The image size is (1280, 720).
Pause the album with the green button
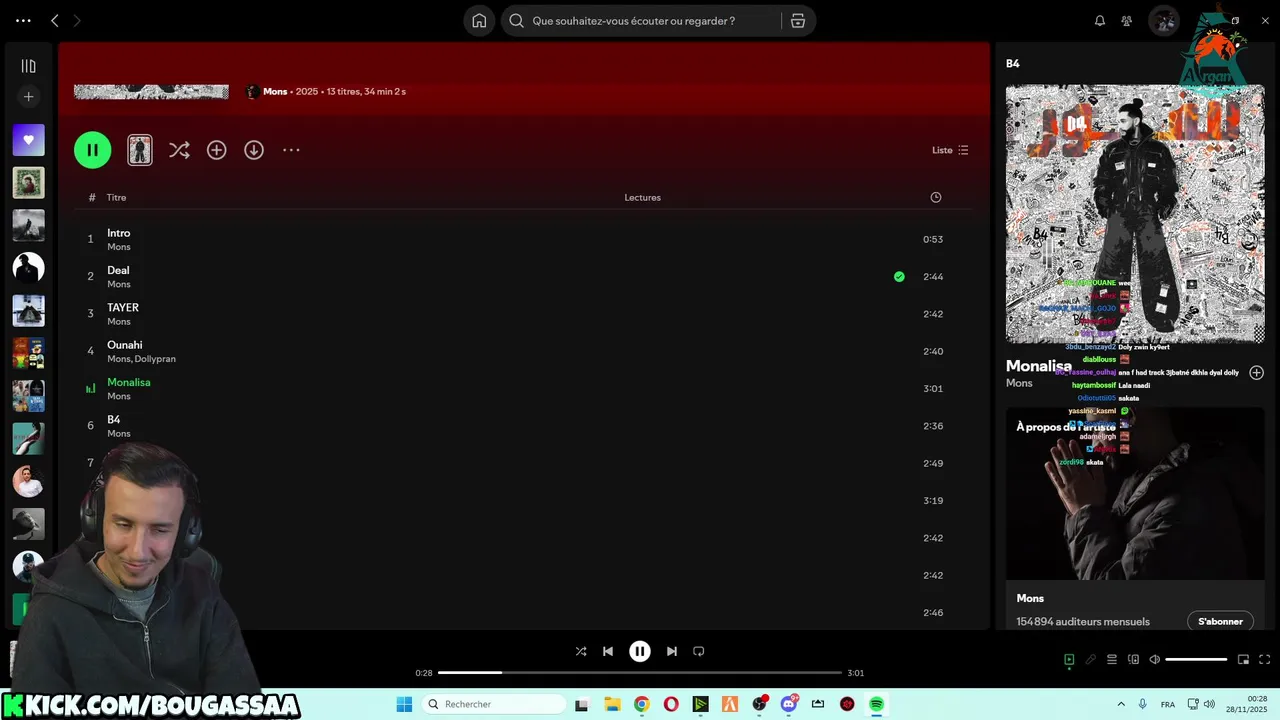[92, 150]
